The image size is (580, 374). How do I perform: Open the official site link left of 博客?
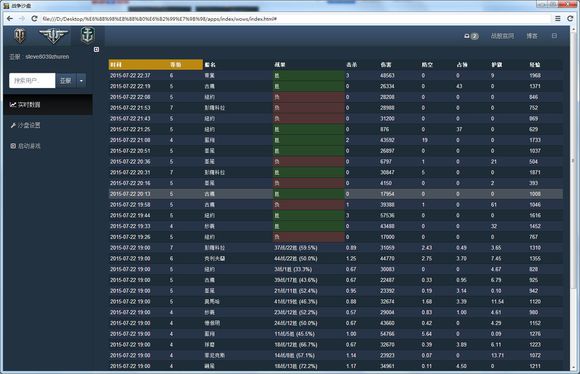(x=502, y=36)
